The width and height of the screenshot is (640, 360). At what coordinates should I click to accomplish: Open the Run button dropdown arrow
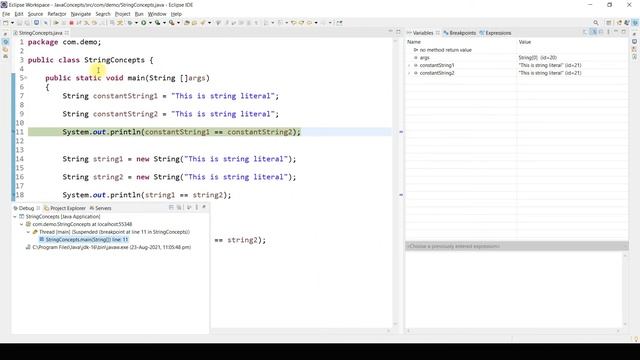coord(150,23)
